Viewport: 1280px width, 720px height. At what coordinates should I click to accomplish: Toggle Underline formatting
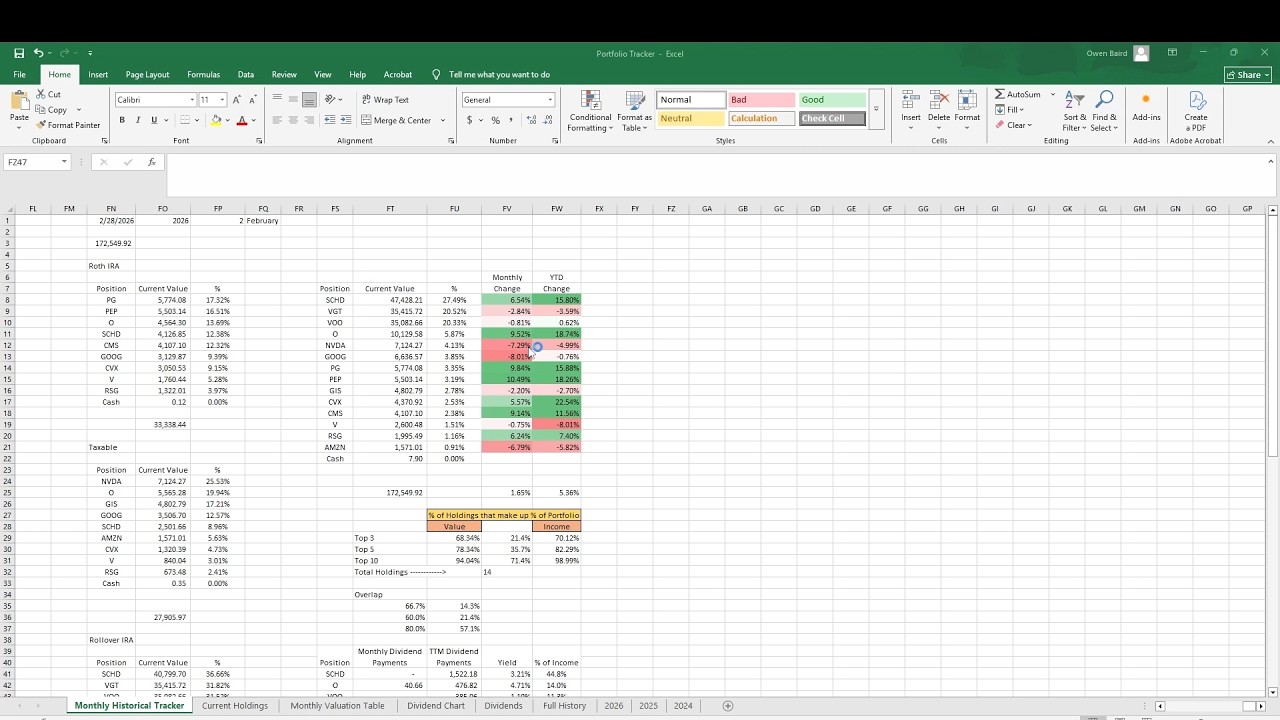(x=154, y=120)
